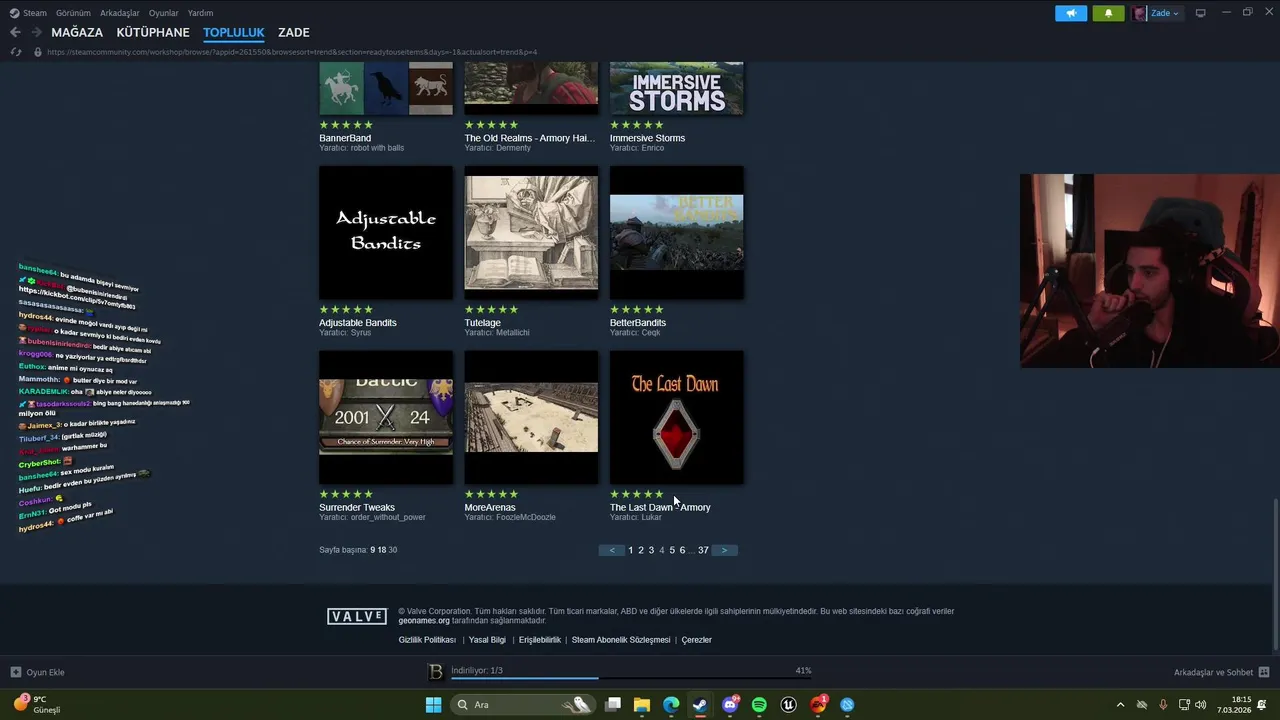Go to next page with > button
The height and width of the screenshot is (720, 1280).
724,550
